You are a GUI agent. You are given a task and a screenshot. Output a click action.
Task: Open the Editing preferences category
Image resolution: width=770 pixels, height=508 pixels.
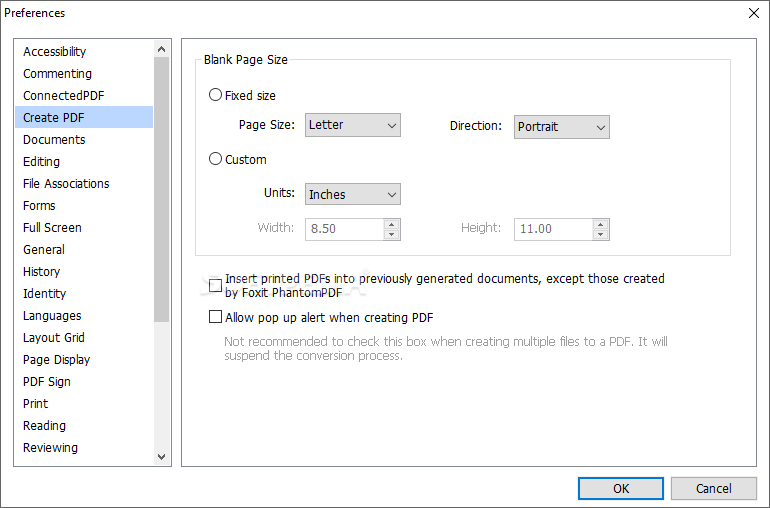click(x=84, y=162)
